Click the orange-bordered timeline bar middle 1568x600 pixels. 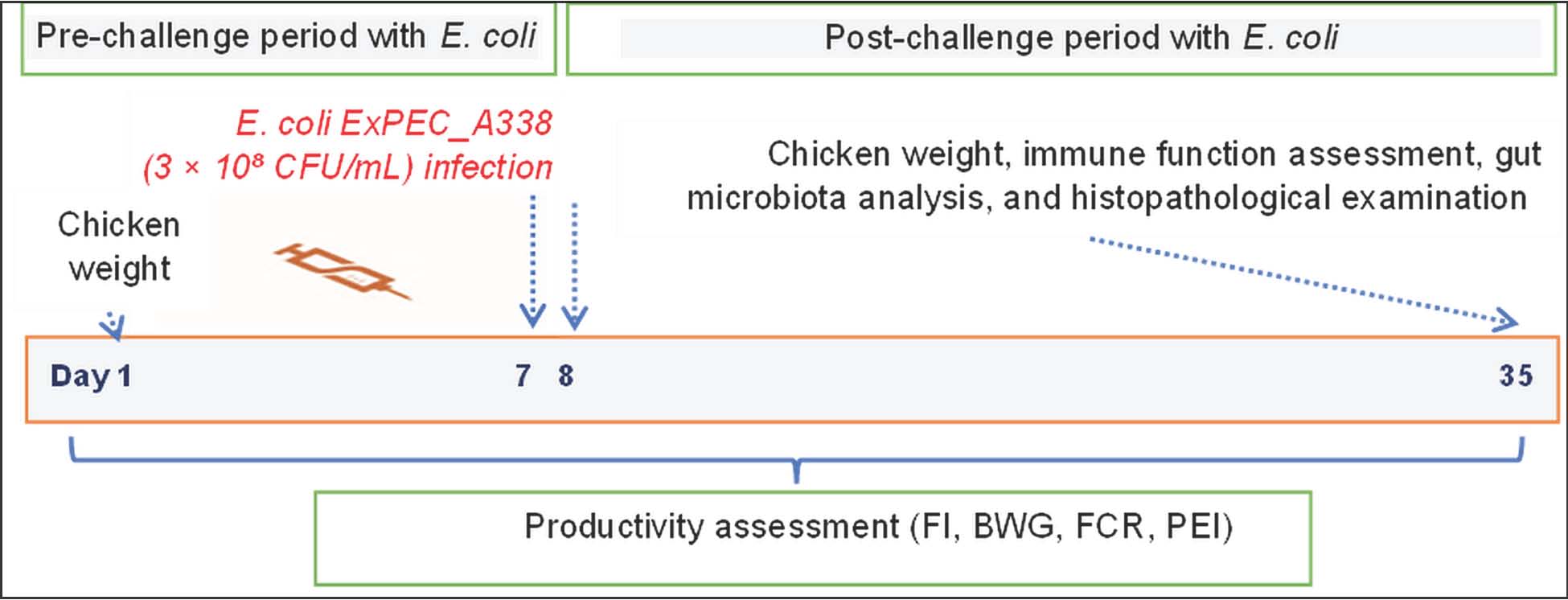pos(792,380)
